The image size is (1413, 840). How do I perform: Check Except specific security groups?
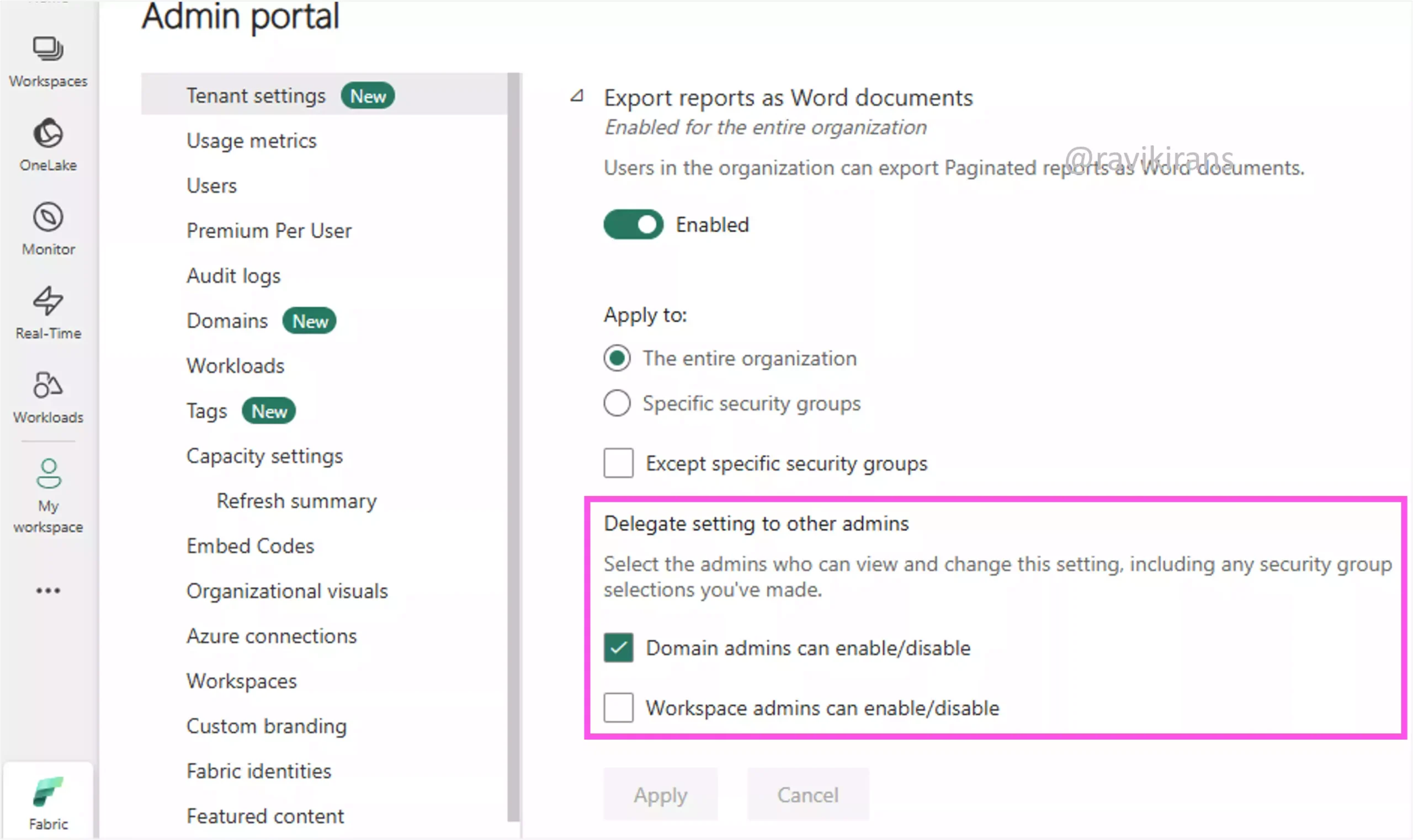tap(618, 463)
